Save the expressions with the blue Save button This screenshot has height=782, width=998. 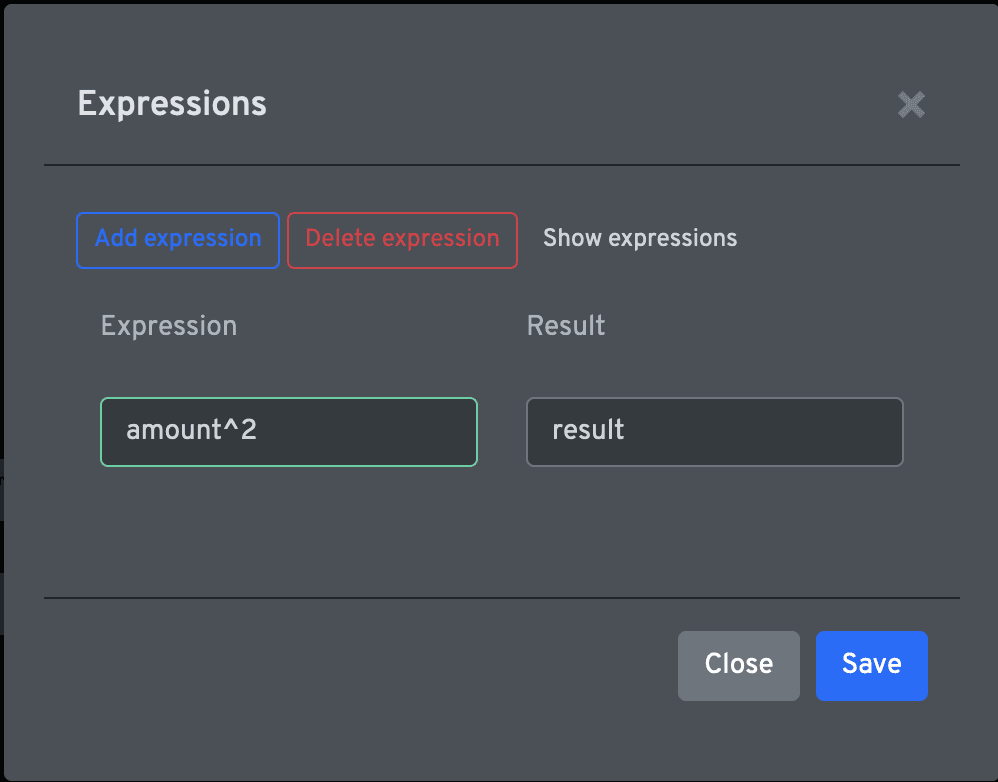[x=871, y=666]
